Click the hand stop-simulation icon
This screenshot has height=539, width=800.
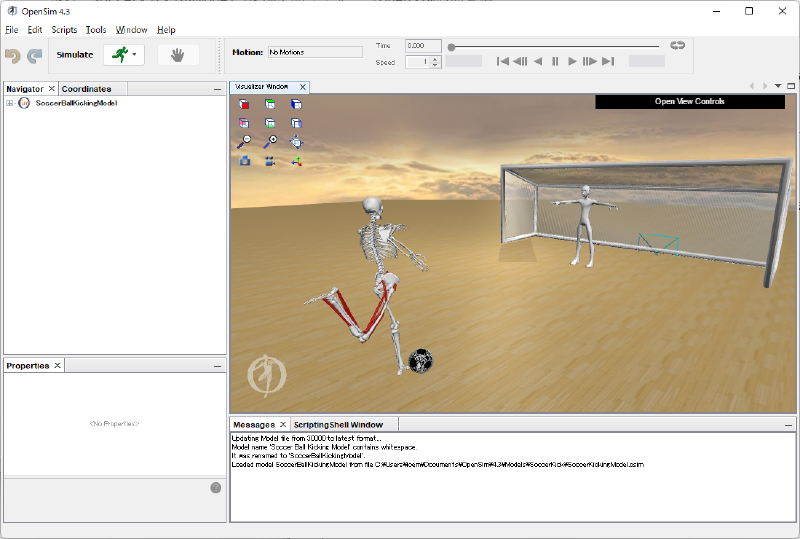[x=178, y=55]
